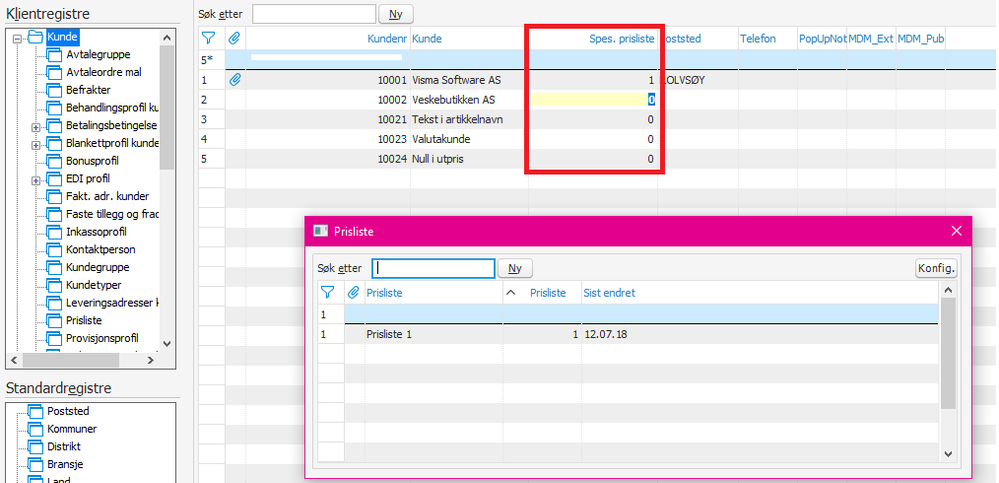Viewport: 999px width, 483px height.
Task: Select Faste tillegg og fradrag tree item
Action: (x=111, y=214)
